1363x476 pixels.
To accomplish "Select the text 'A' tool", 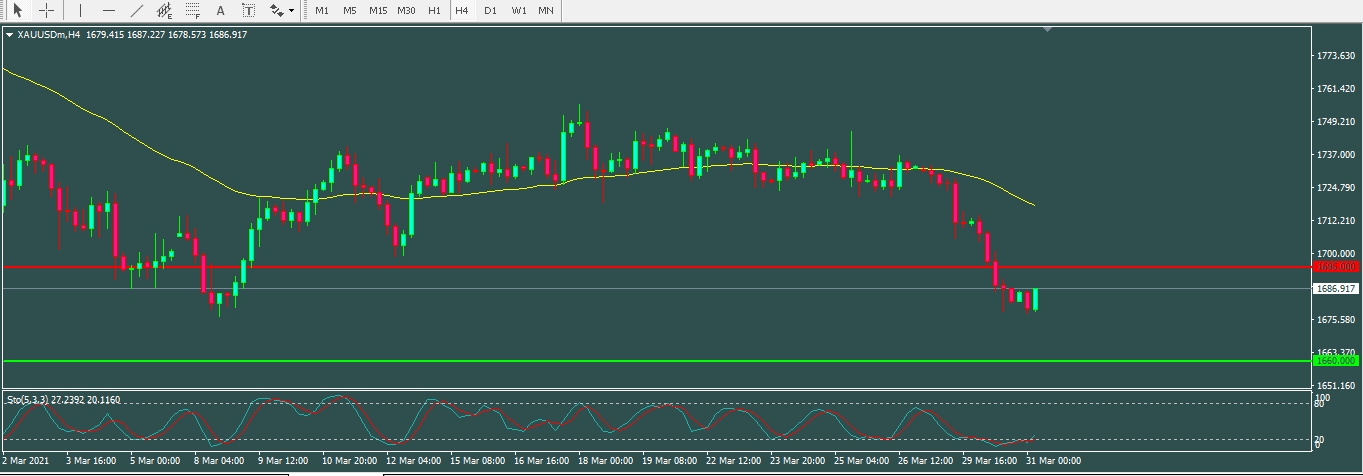I will pyautogui.click(x=221, y=10).
